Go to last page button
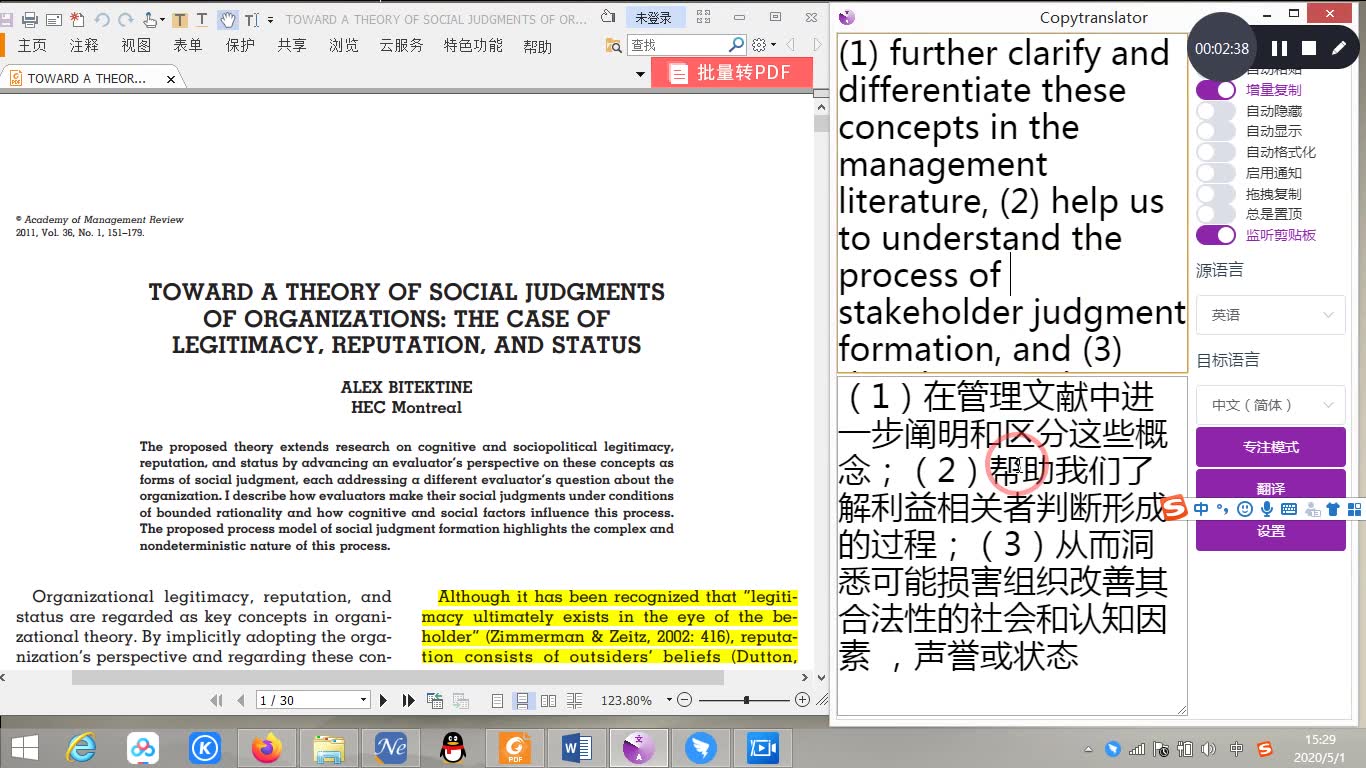This screenshot has width=1366, height=768. click(x=408, y=700)
